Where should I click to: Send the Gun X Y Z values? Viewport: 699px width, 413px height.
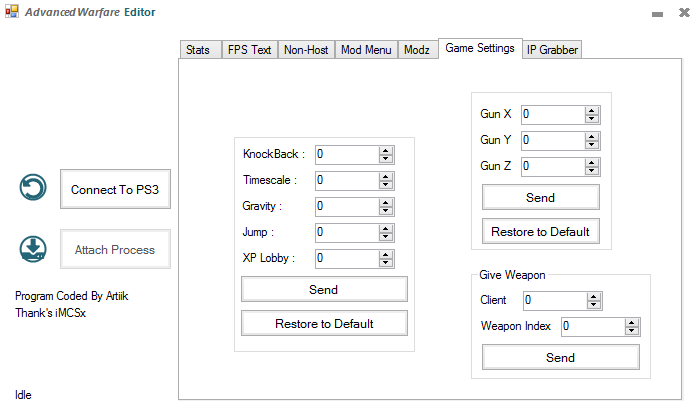541,197
